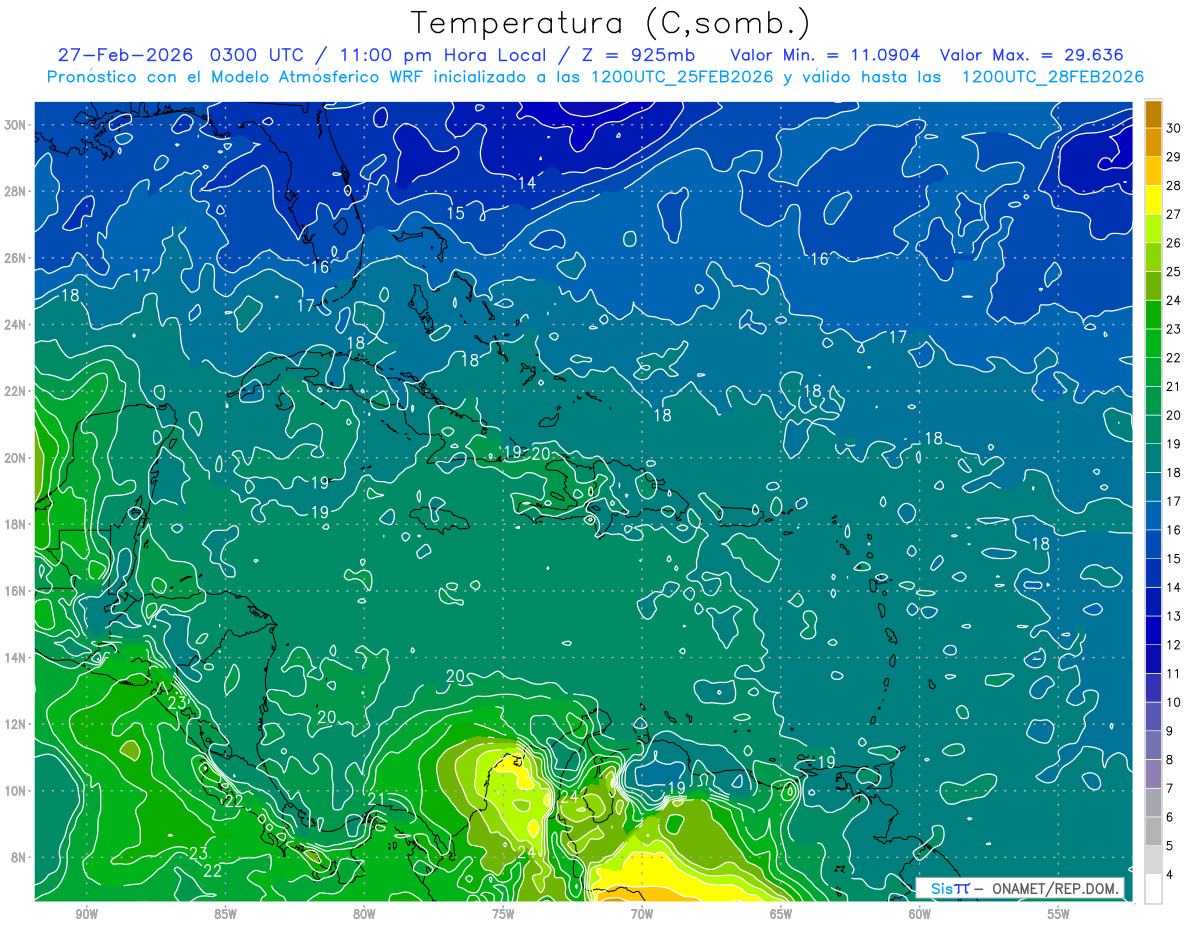Click the '14N' latitude axis label
Viewport: 1200px width, 927px height.
click(17, 658)
